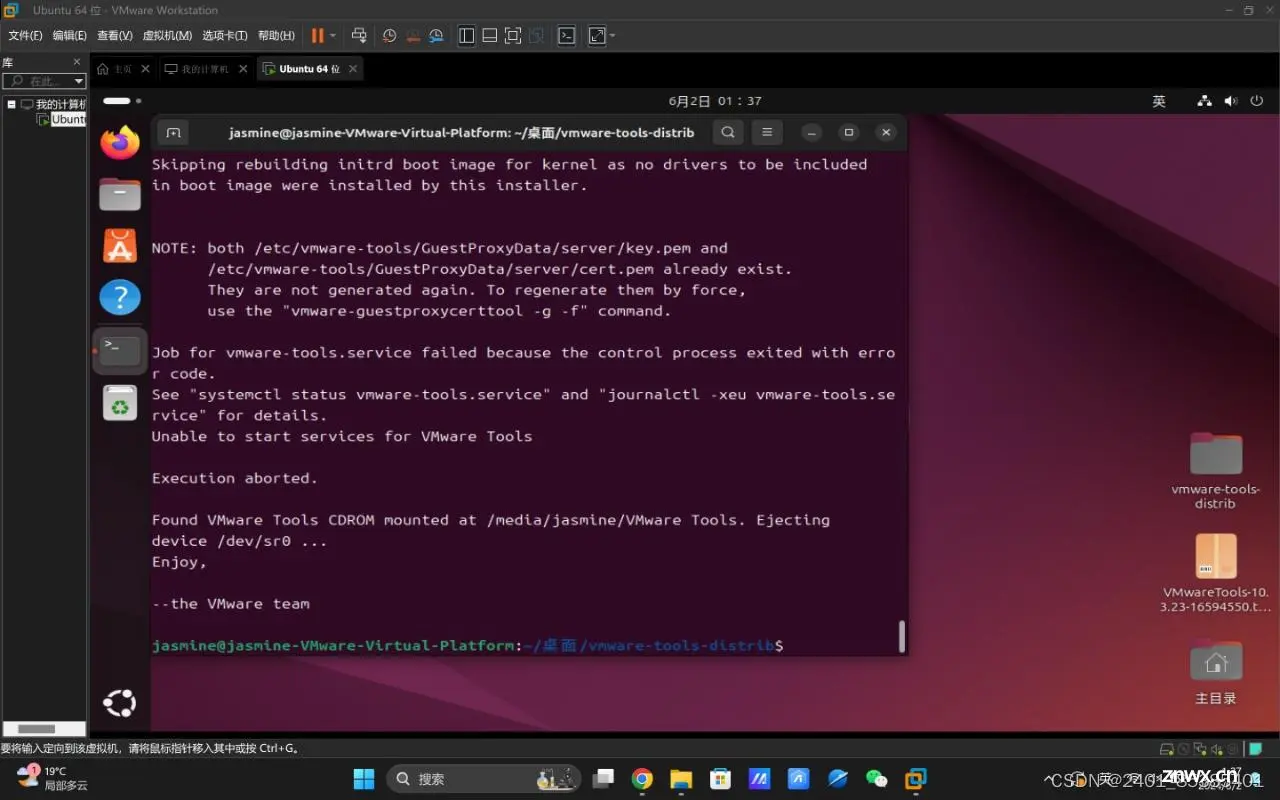Open the terminal hamburger menu
Image resolution: width=1280 pixels, height=800 pixels.
(x=767, y=132)
